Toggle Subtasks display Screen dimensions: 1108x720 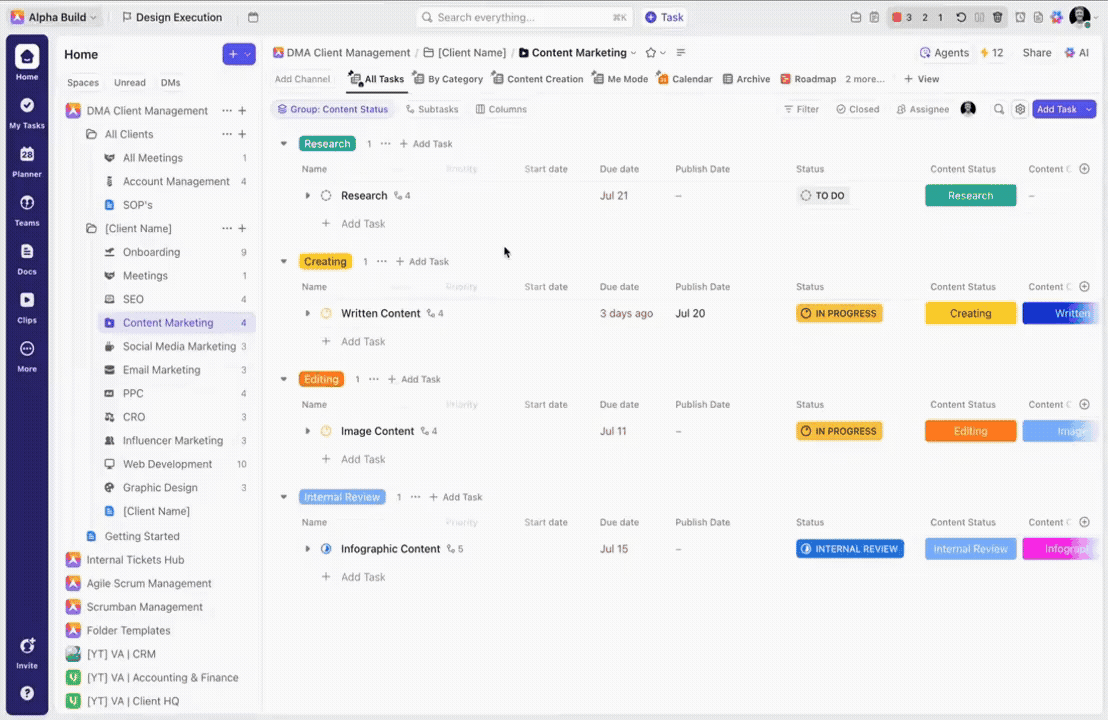431,109
